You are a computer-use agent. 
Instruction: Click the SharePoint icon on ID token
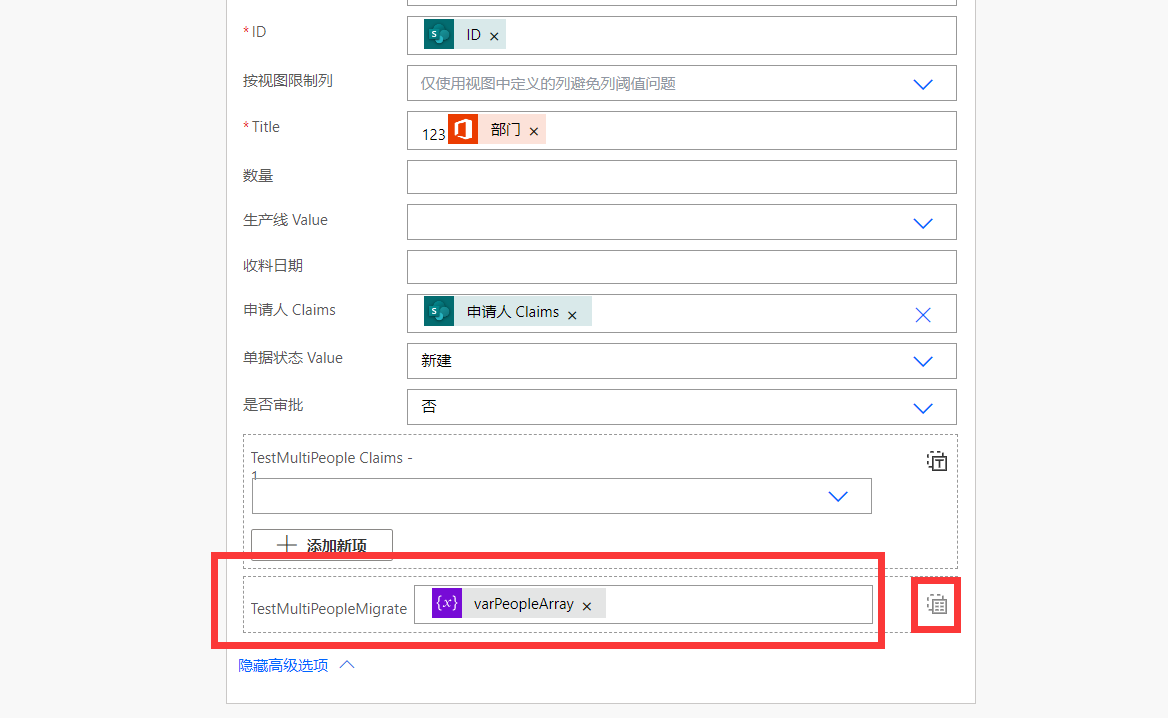pyautogui.click(x=439, y=34)
